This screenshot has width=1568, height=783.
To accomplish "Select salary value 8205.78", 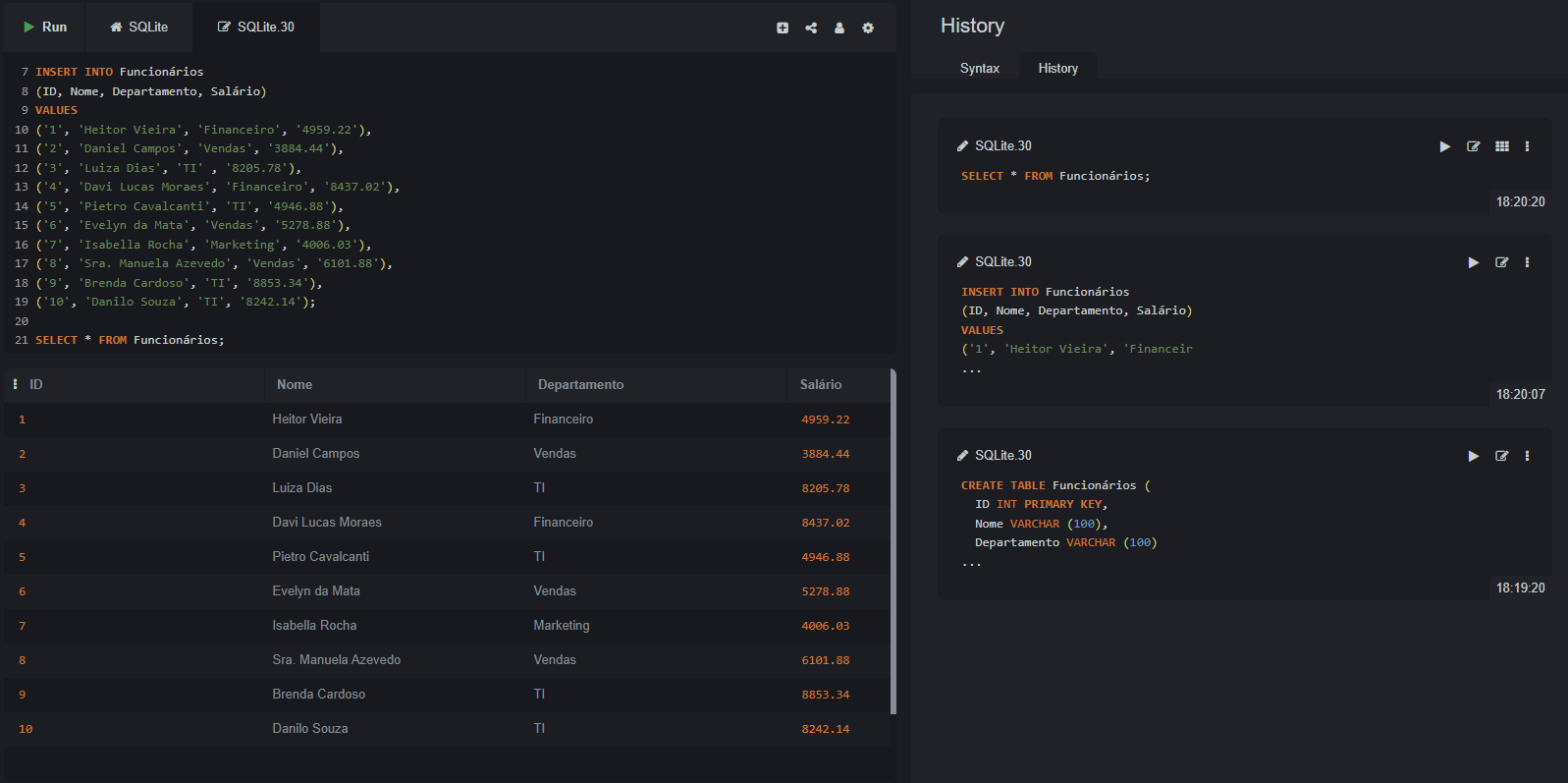I will coord(826,488).
